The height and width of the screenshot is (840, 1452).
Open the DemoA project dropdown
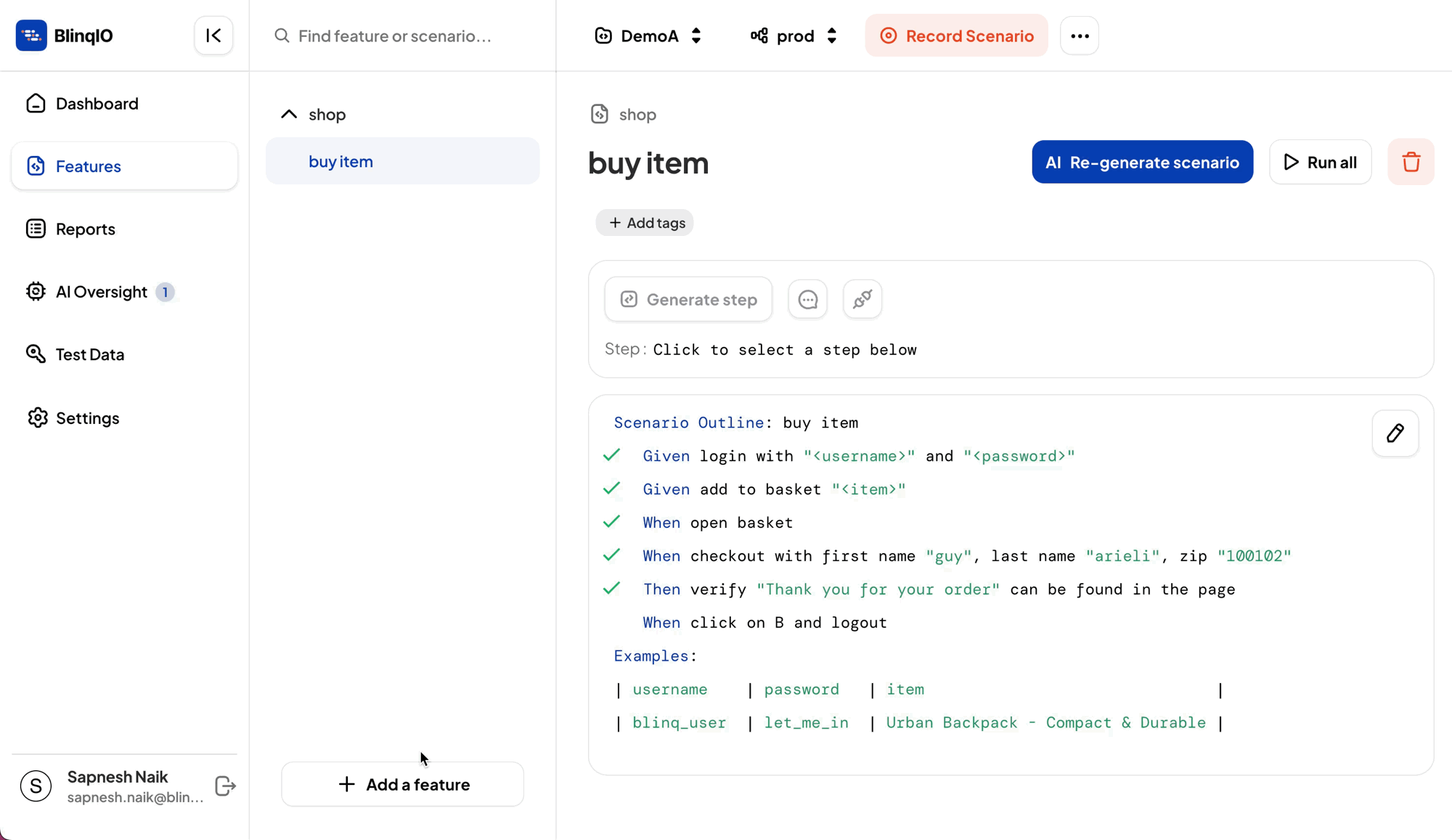[x=648, y=36]
